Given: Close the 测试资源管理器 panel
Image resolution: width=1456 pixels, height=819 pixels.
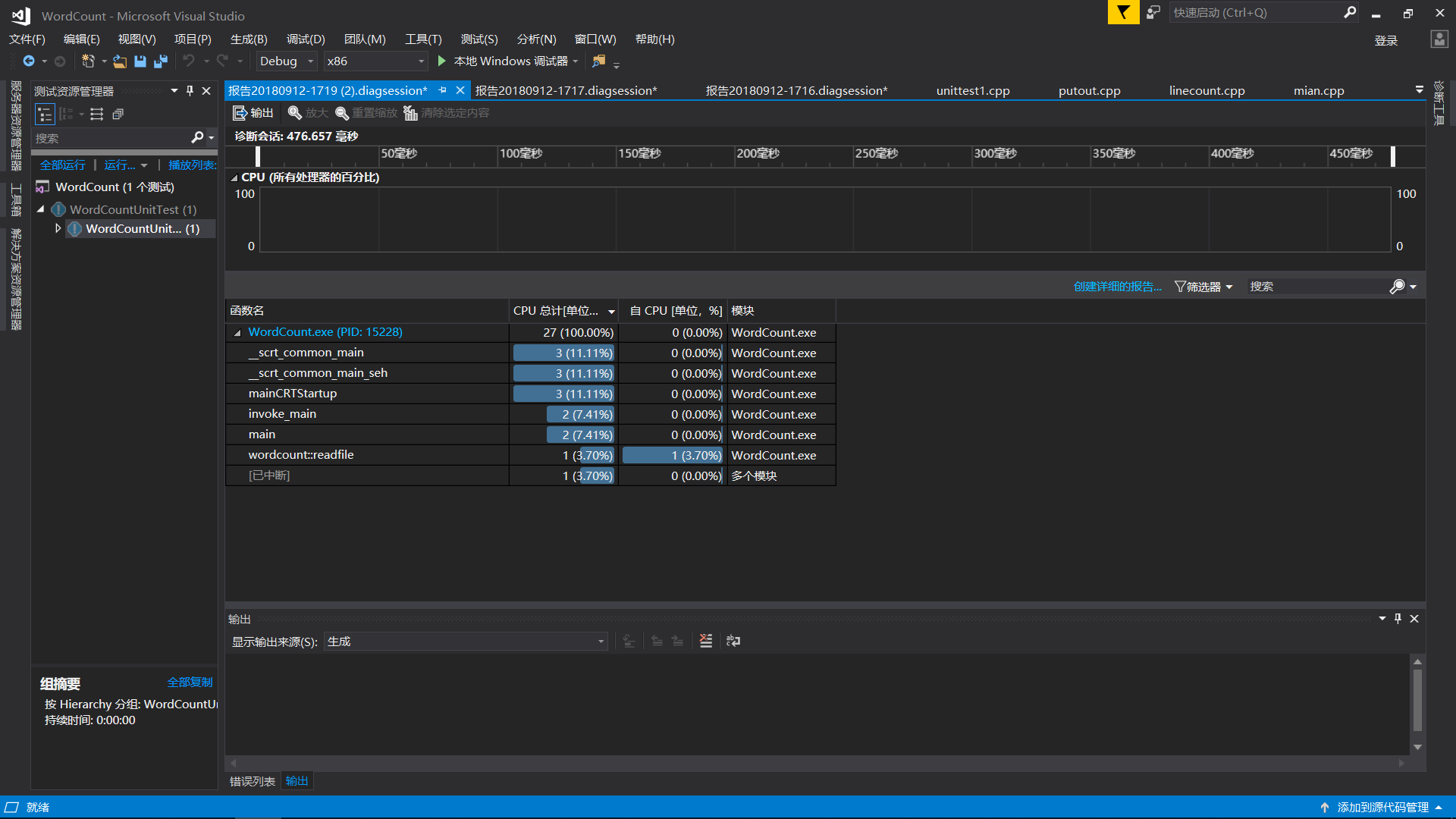Looking at the screenshot, I should pyautogui.click(x=206, y=91).
